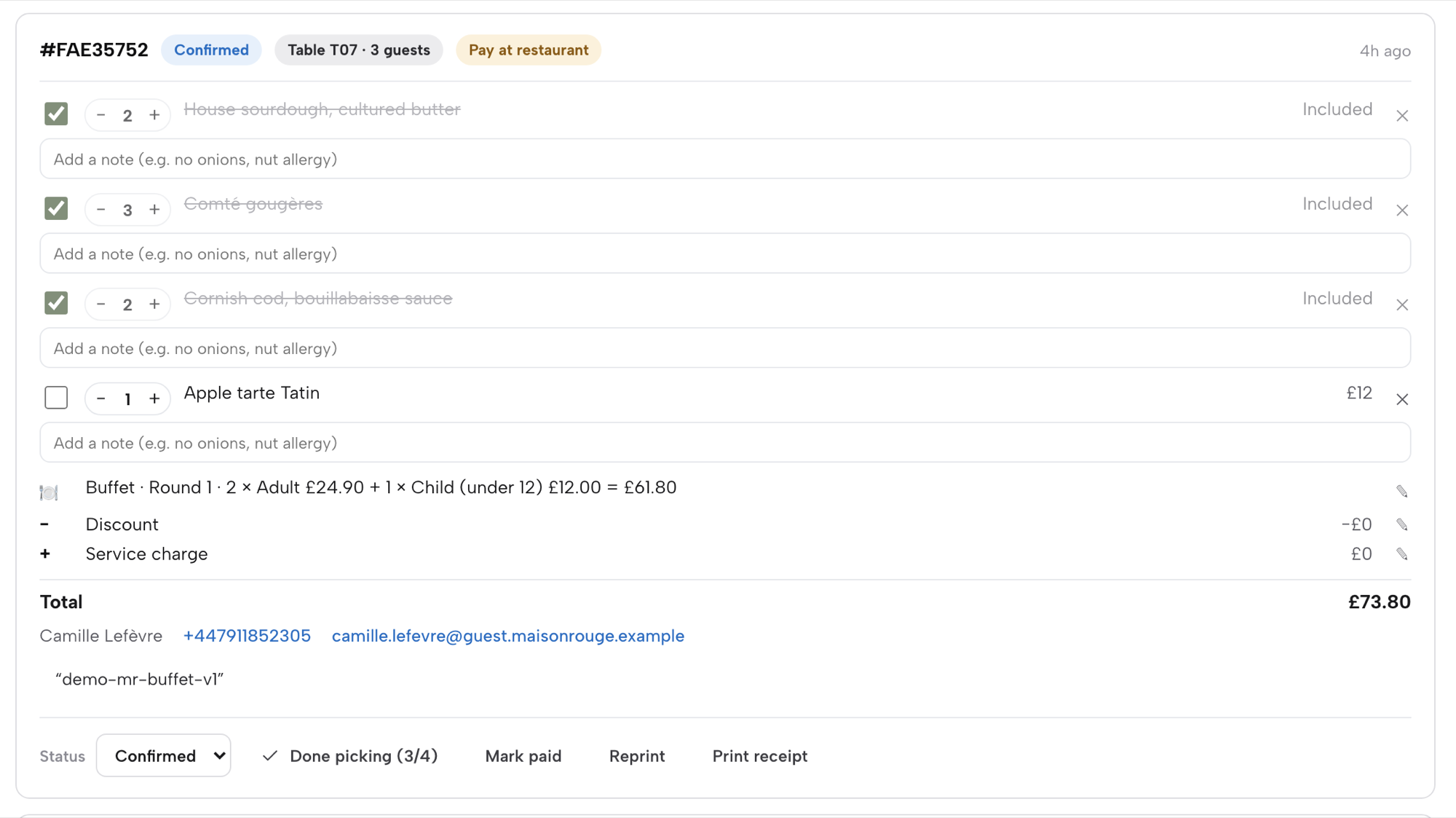The image size is (1456, 818).
Task: Remove Apple tarte Tatin item with X
Action: 1402,400
